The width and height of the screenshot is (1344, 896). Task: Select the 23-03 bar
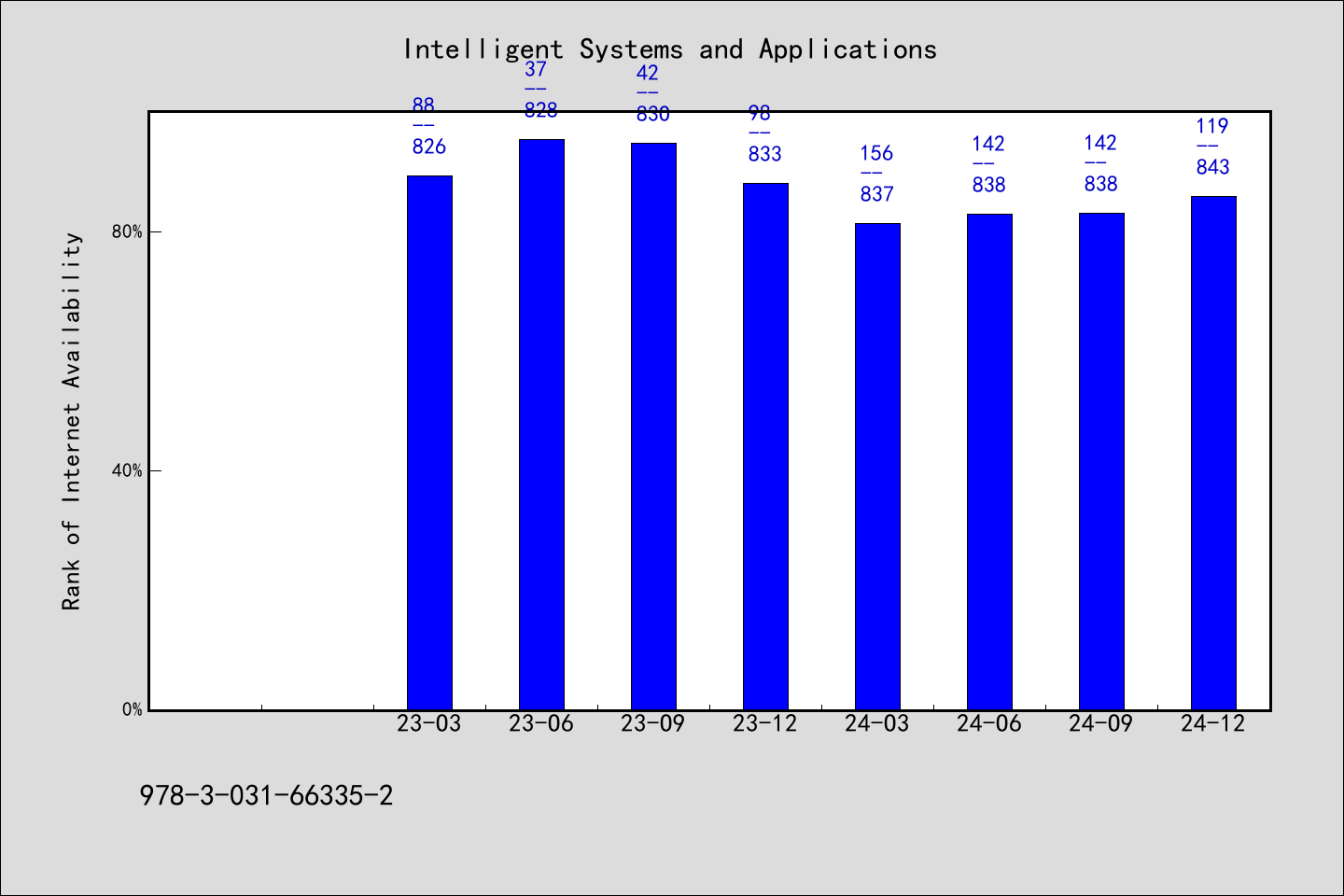click(429, 442)
